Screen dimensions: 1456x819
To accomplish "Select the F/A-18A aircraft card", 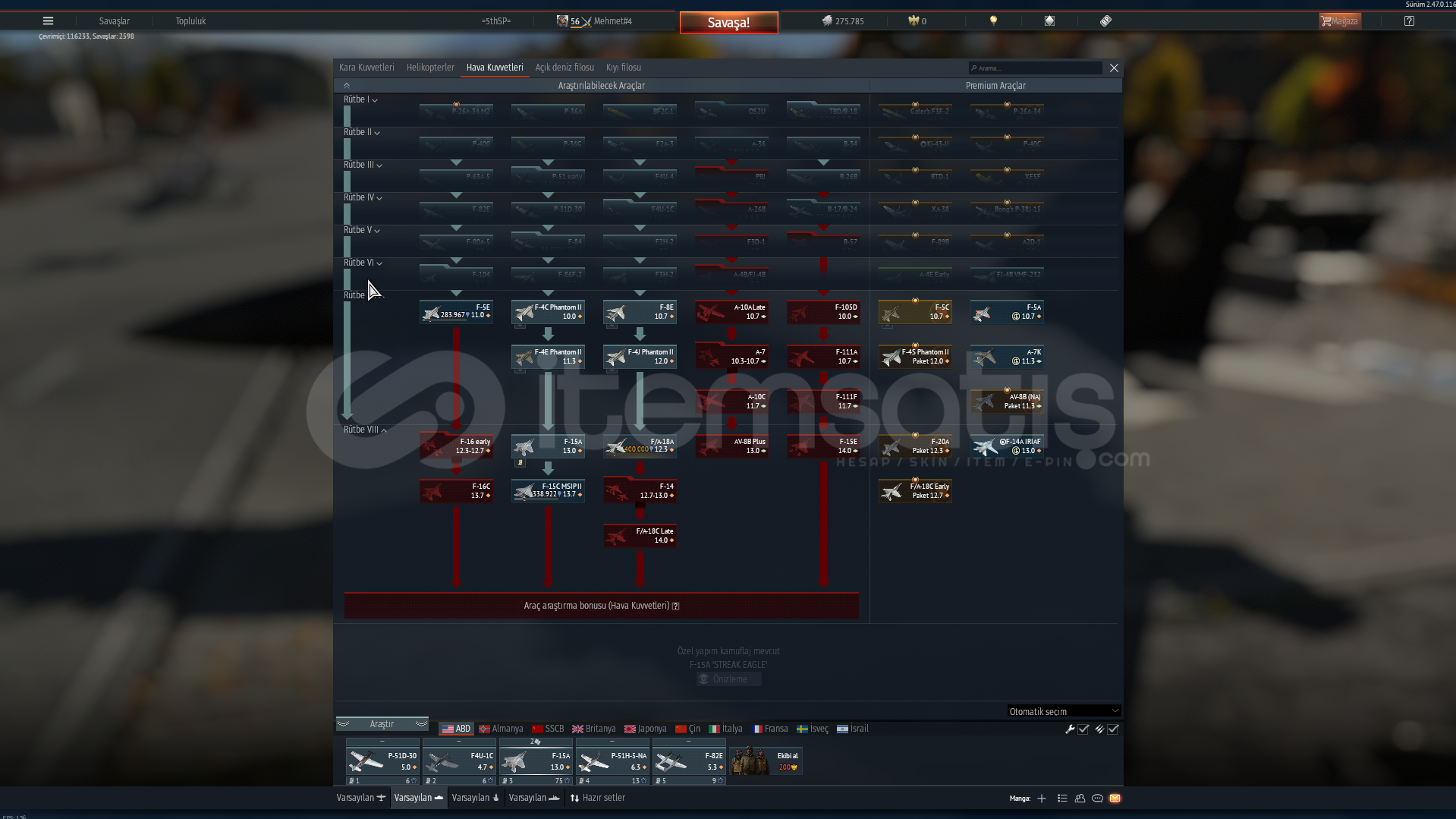I will [640, 446].
